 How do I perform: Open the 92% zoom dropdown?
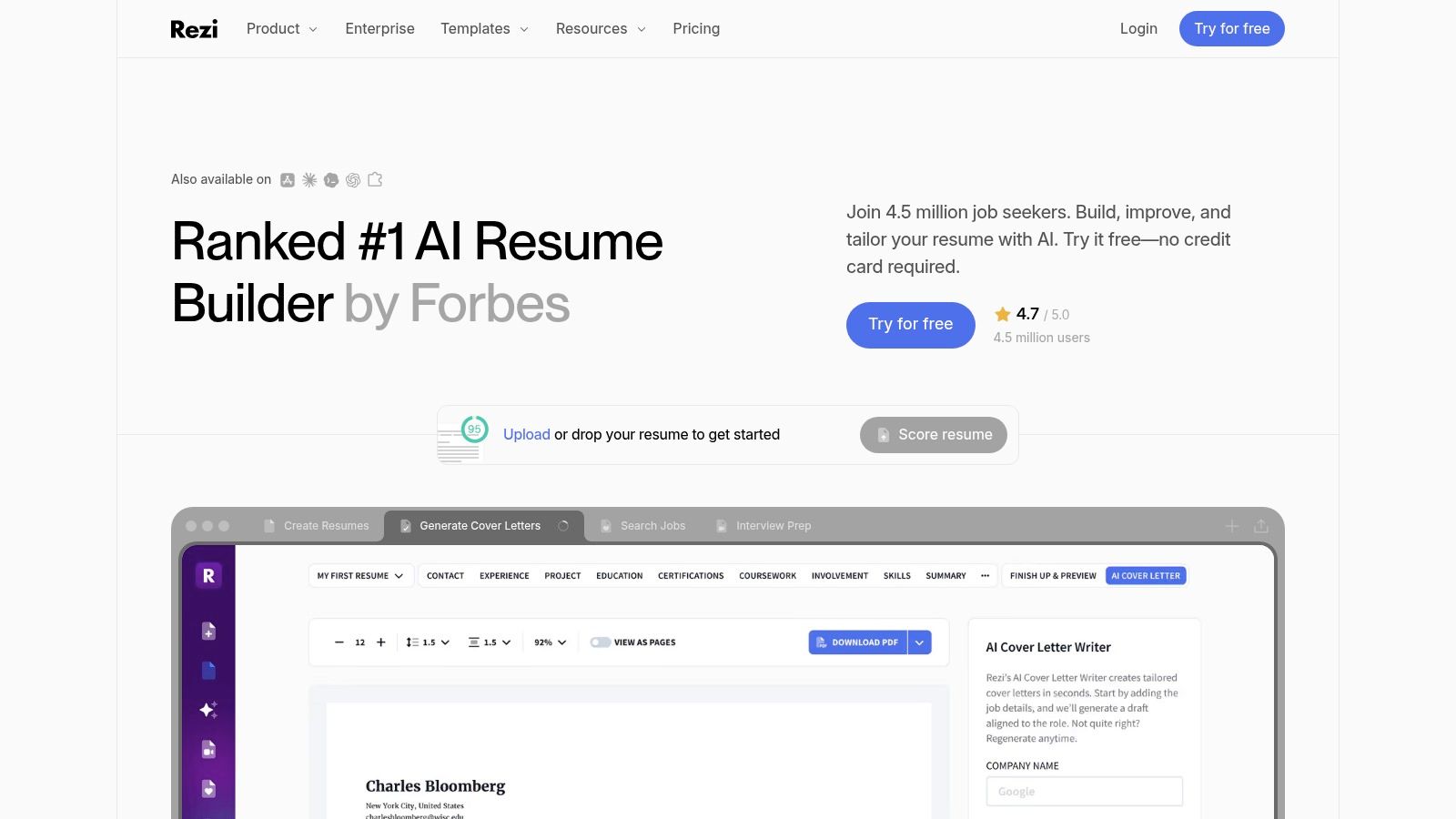pyautogui.click(x=550, y=642)
